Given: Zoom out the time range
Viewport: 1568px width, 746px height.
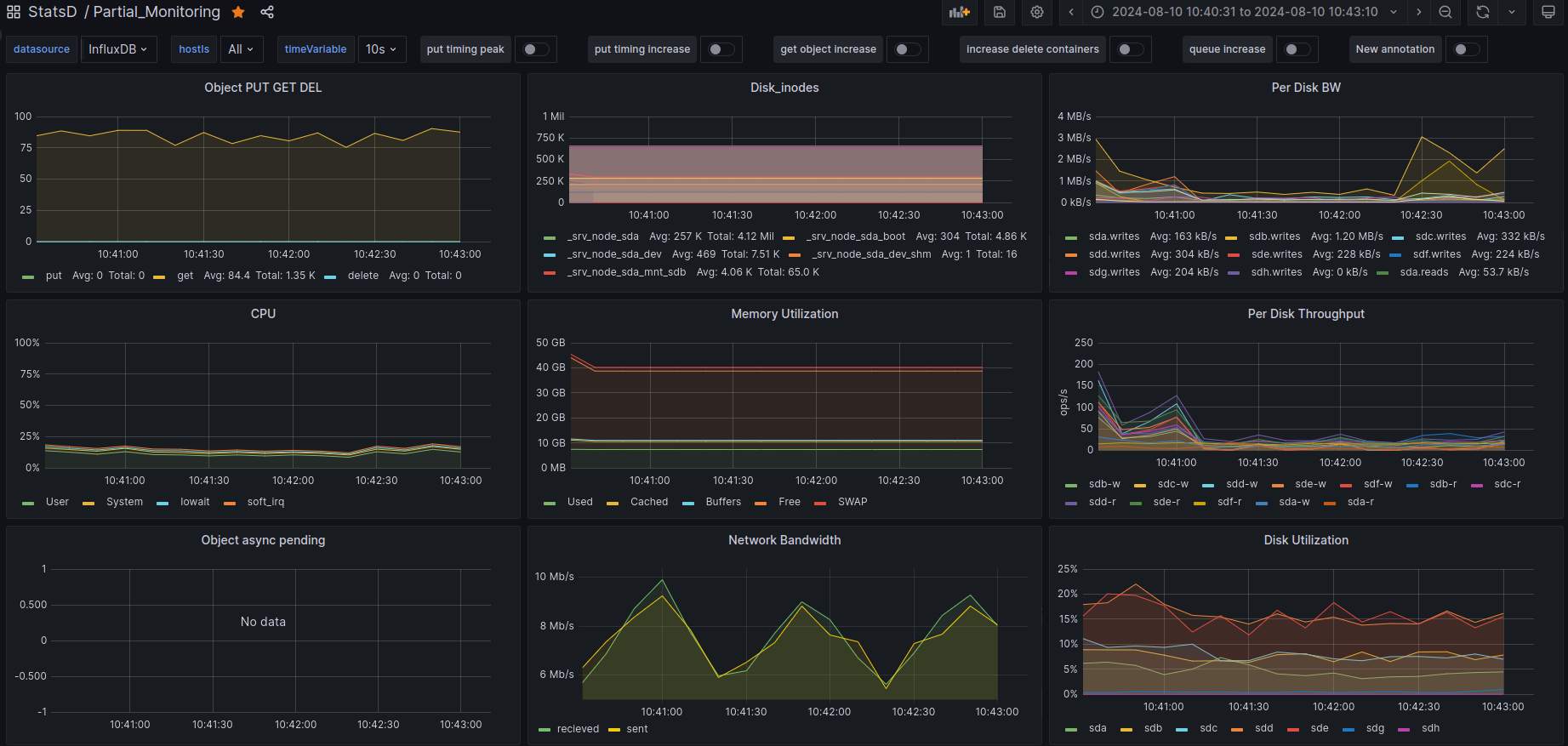Looking at the screenshot, I should 1445,12.
